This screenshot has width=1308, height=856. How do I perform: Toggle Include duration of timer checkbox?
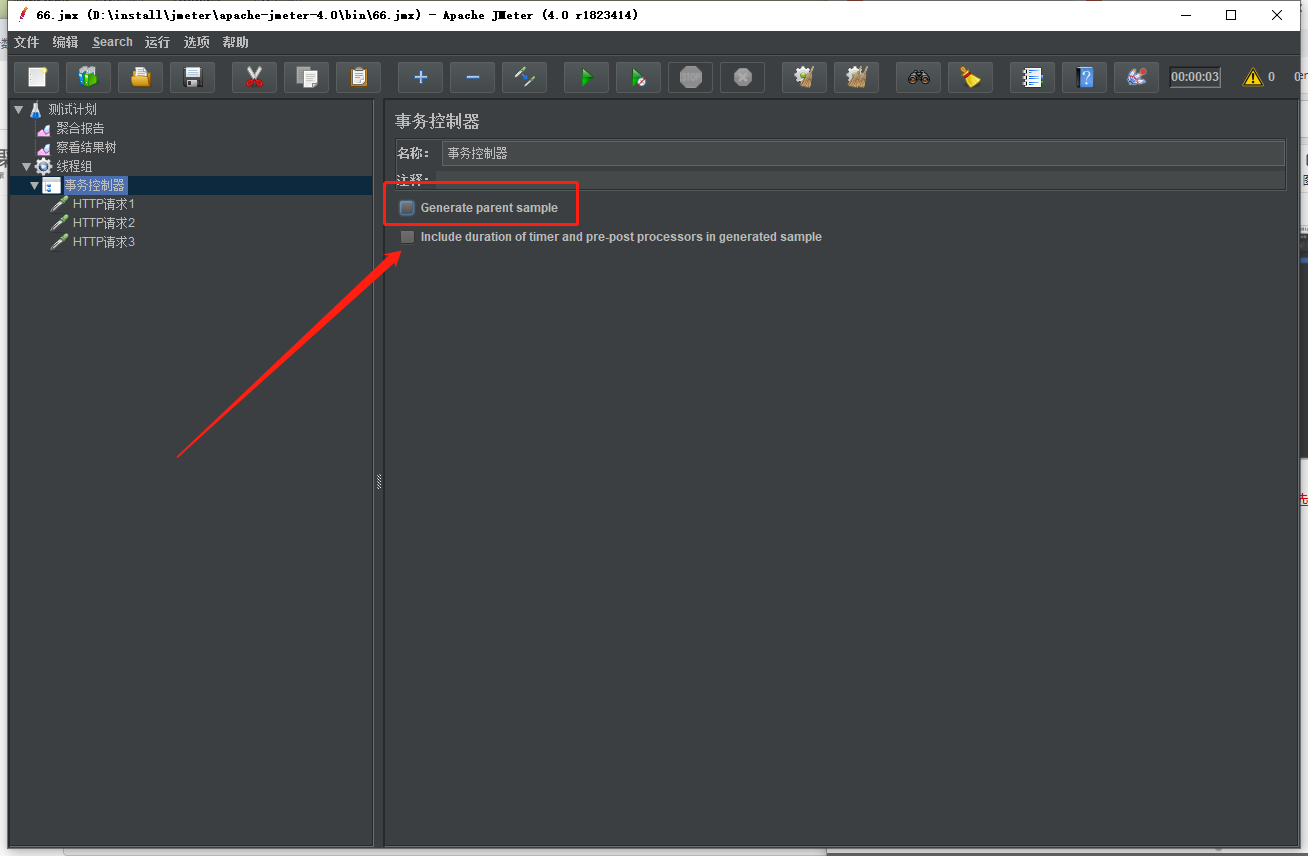(x=407, y=237)
